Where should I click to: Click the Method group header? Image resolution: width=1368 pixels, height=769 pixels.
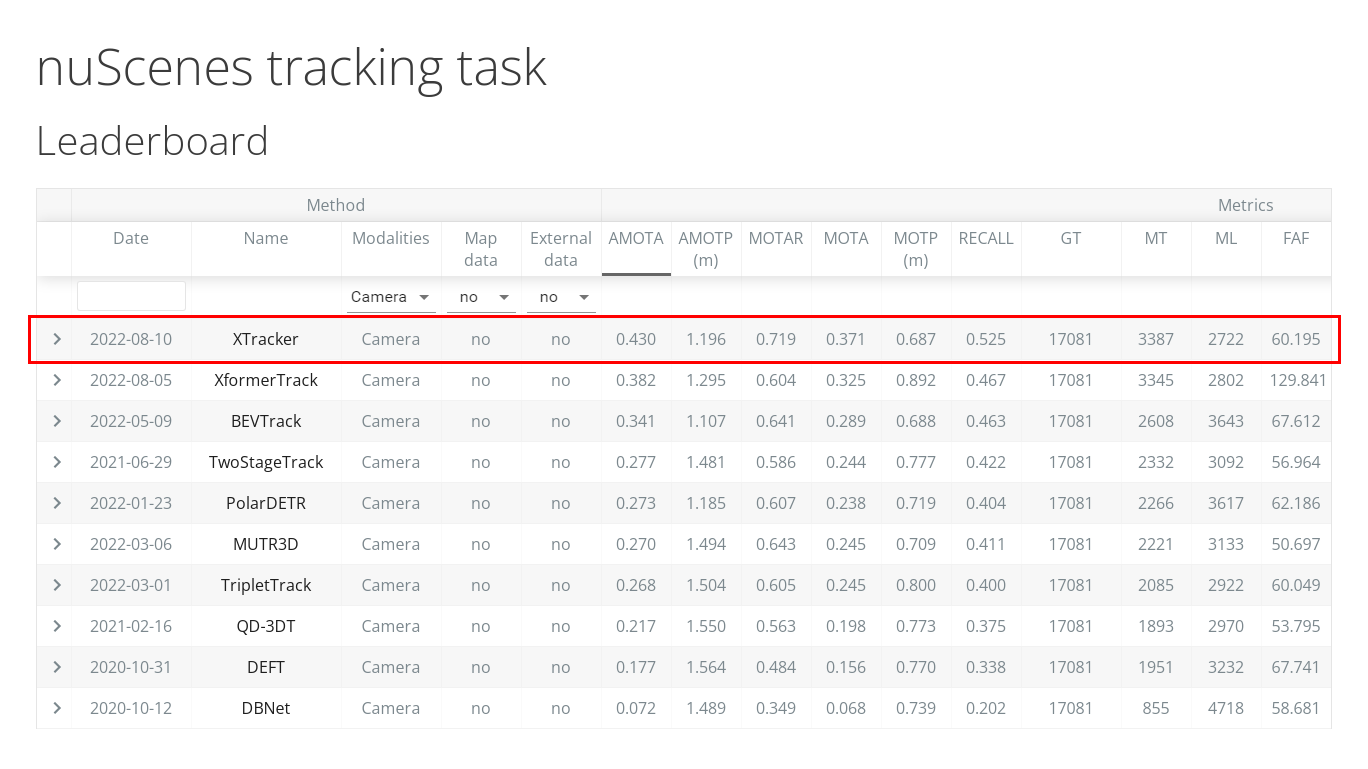pos(336,205)
